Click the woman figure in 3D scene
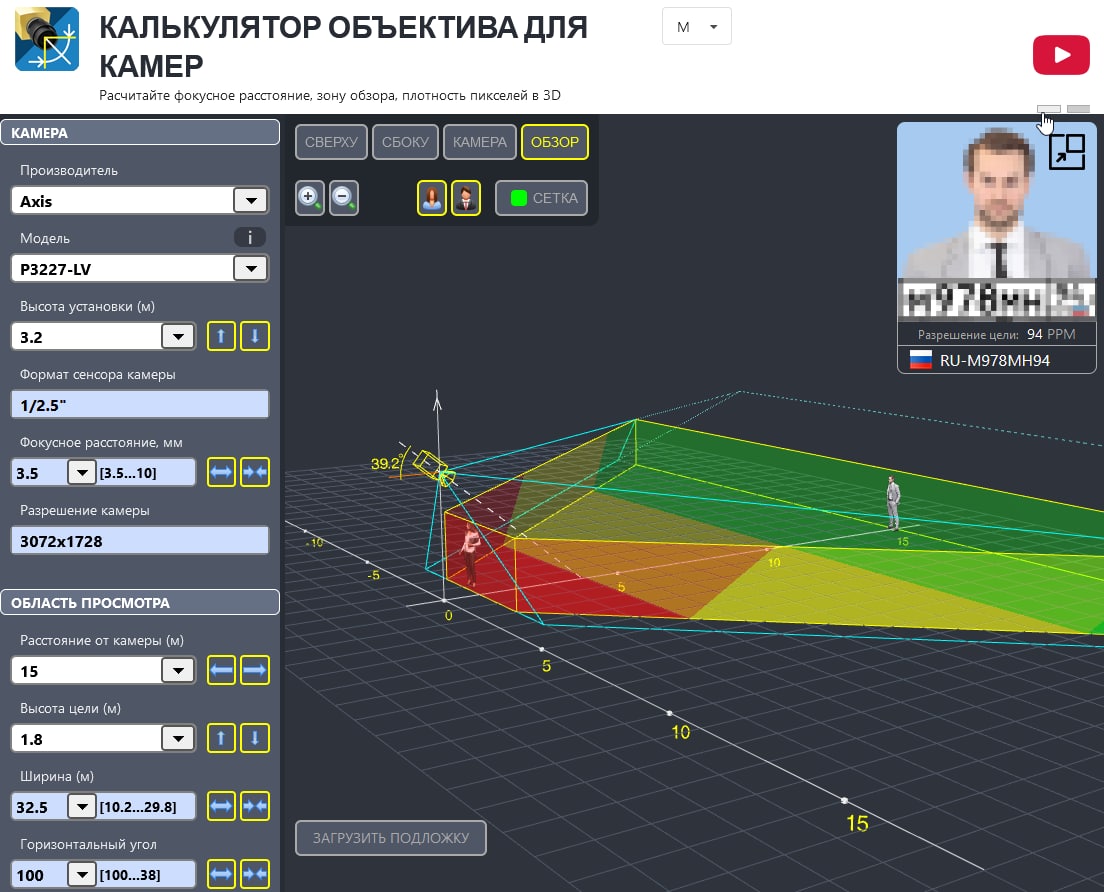Viewport: 1104px width, 892px height. tap(470, 553)
